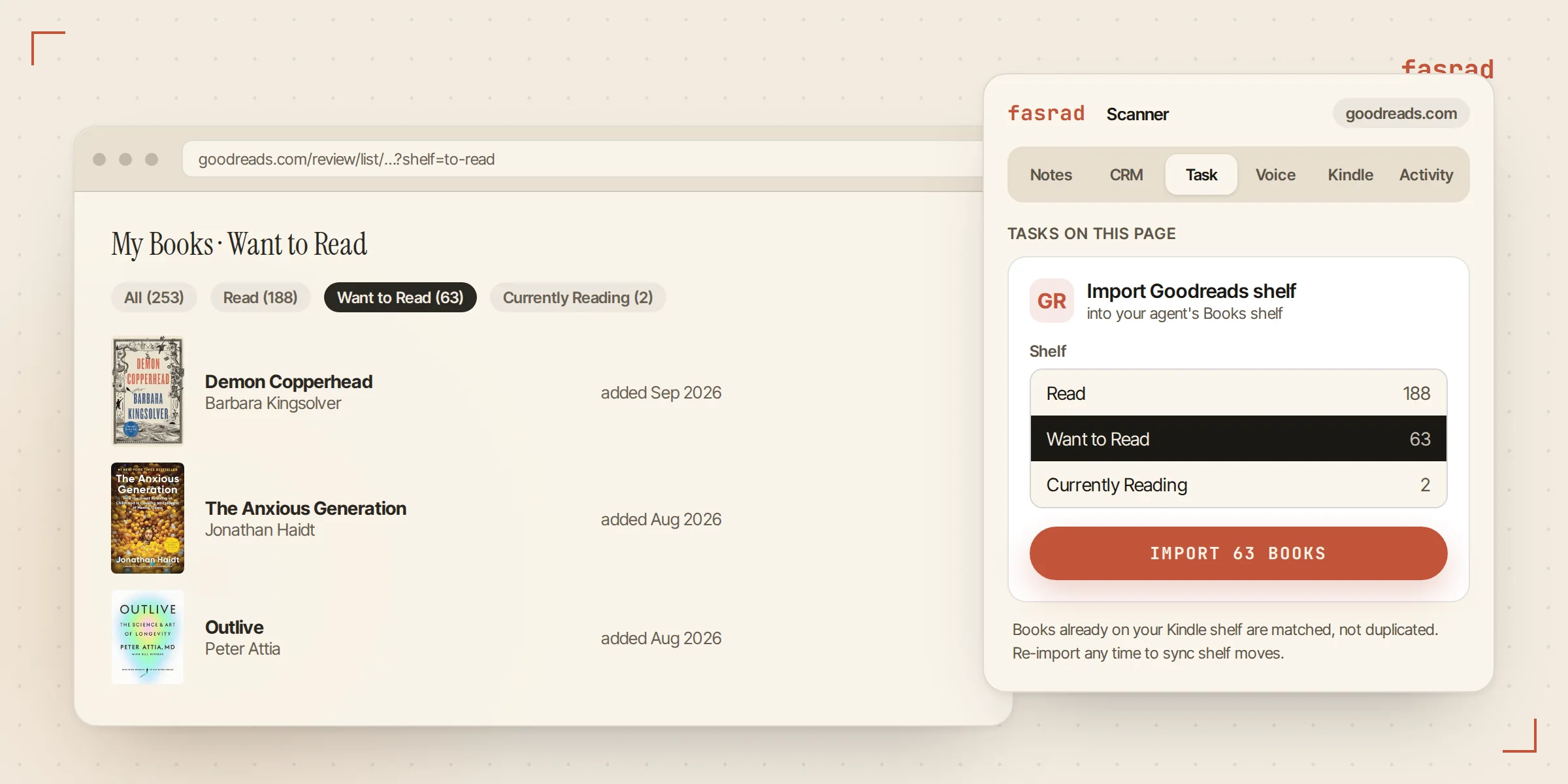
Task: Click the browser window's first traffic-light dot
Action: click(x=99, y=159)
